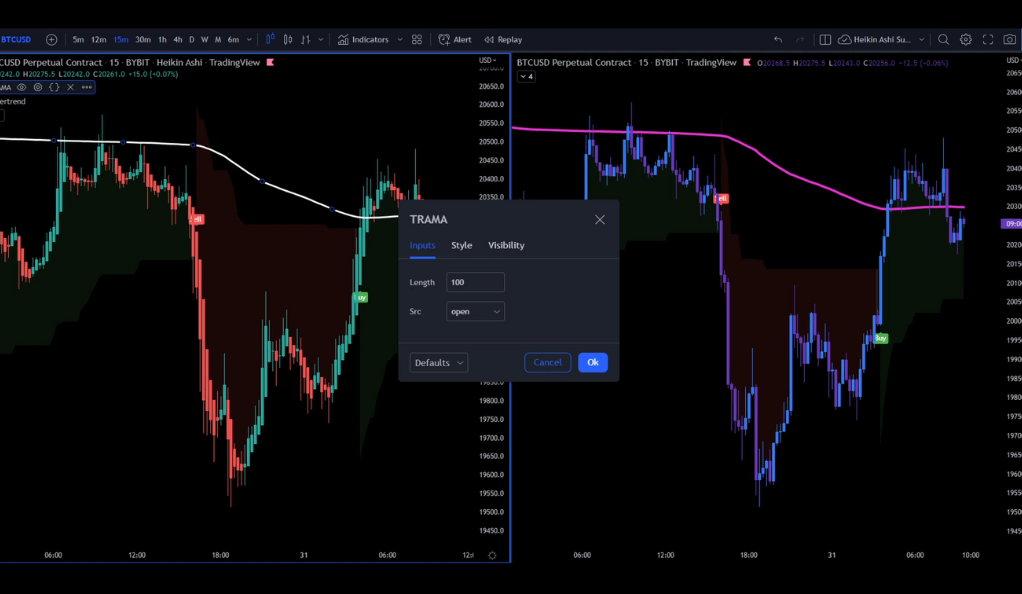Open left chart axis settings gear
Viewport: 1022px width, 594px height.
pyautogui.click(x=492, y=556)
